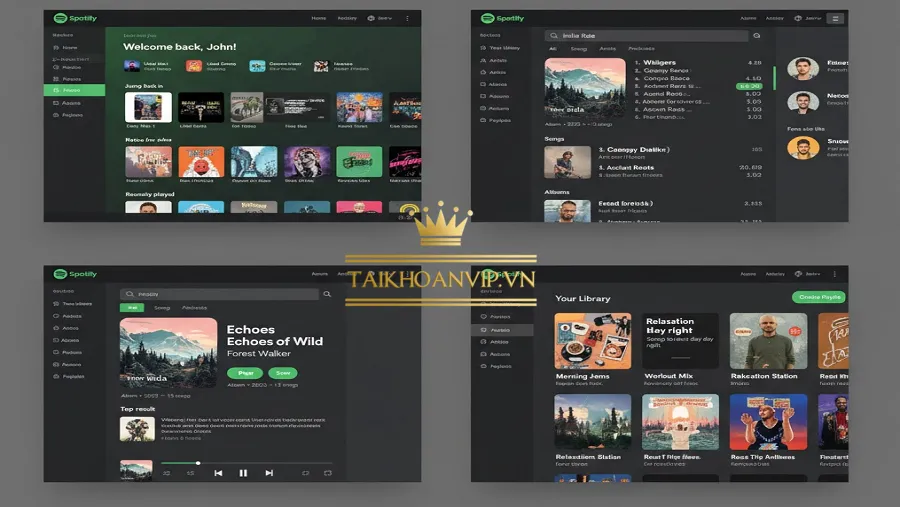Viewport: 900px width, 507px height.
Task: Open the three-dot menu in Your Library window
Action: click(x=835, y=274)
